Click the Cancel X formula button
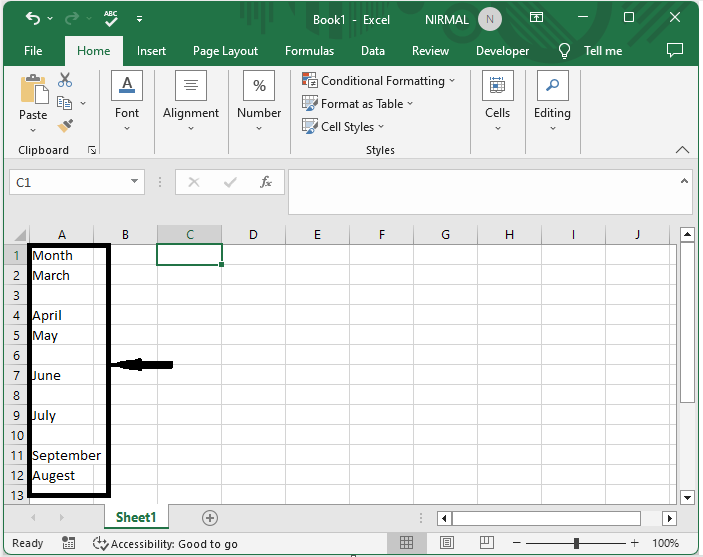 (194, 182)
